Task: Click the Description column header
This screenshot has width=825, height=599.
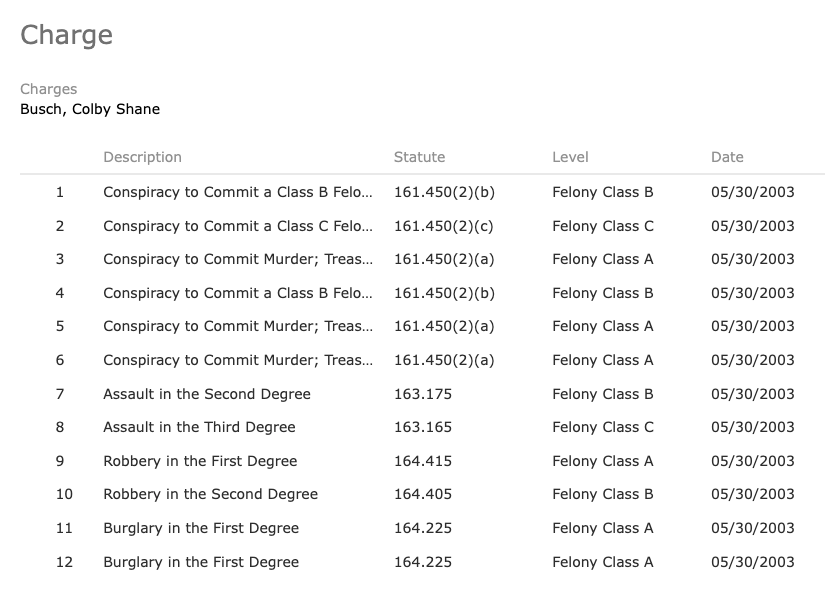Action: pos(142,157)
